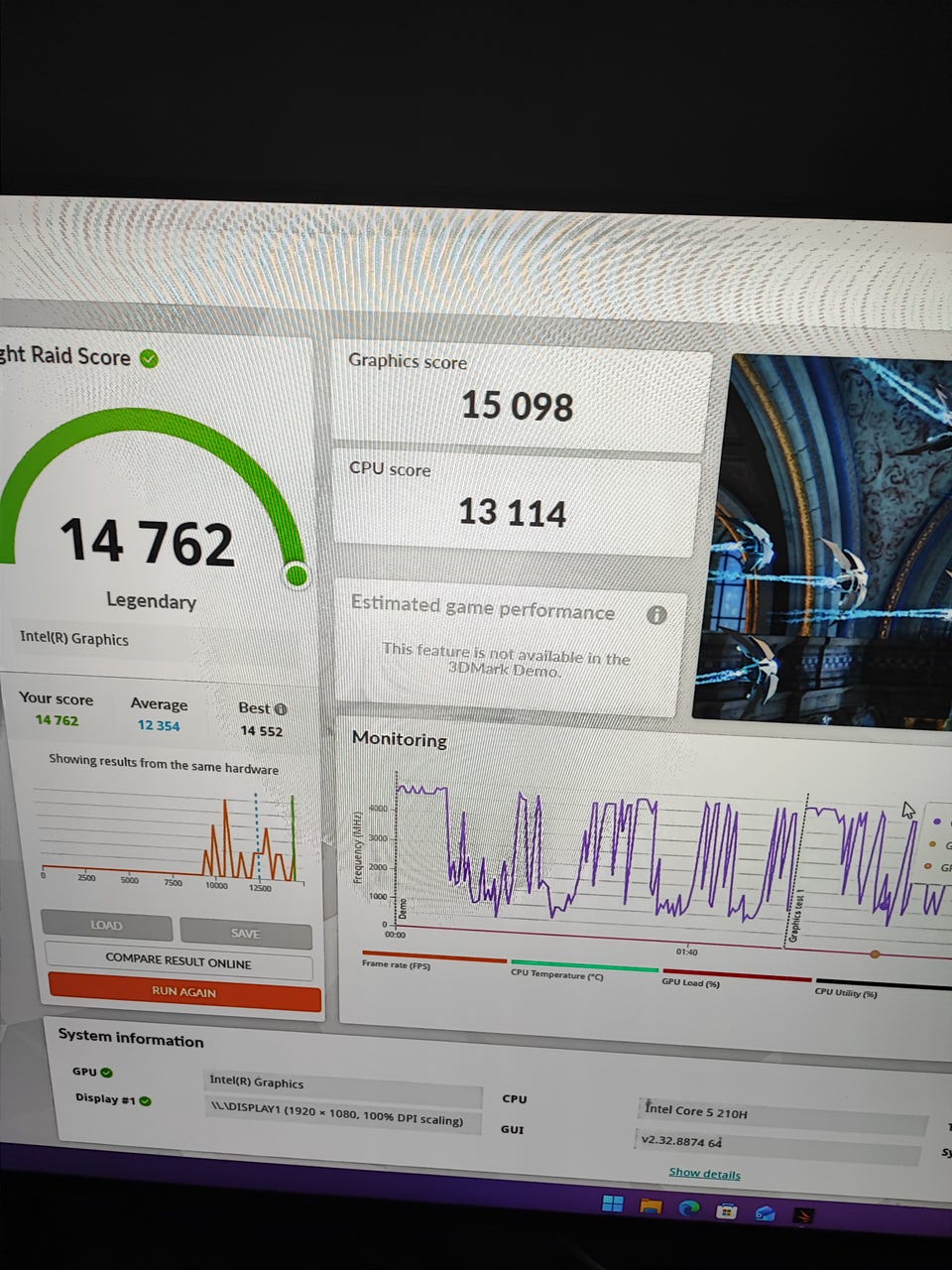This screenshot has height=1270, width=952.
Task: Click COMPARE RESULT ONLINE
Action: [178, 961]
